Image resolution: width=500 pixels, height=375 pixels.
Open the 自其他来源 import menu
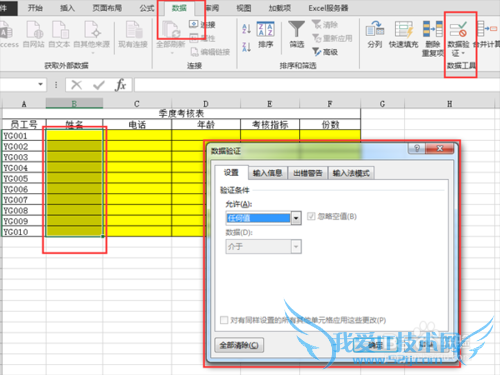pos(92,36)
